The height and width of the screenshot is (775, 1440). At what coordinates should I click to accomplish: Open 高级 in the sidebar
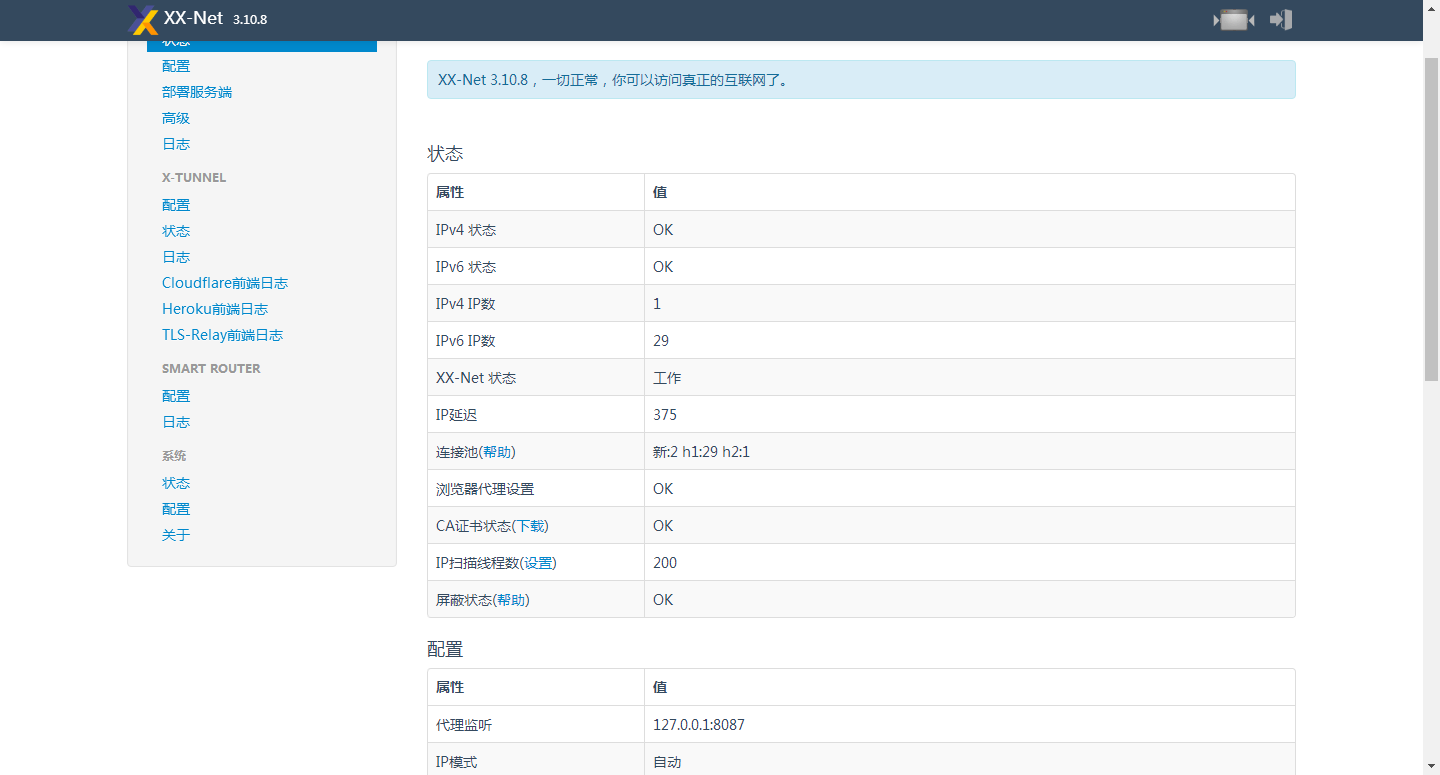click(176, 118)
